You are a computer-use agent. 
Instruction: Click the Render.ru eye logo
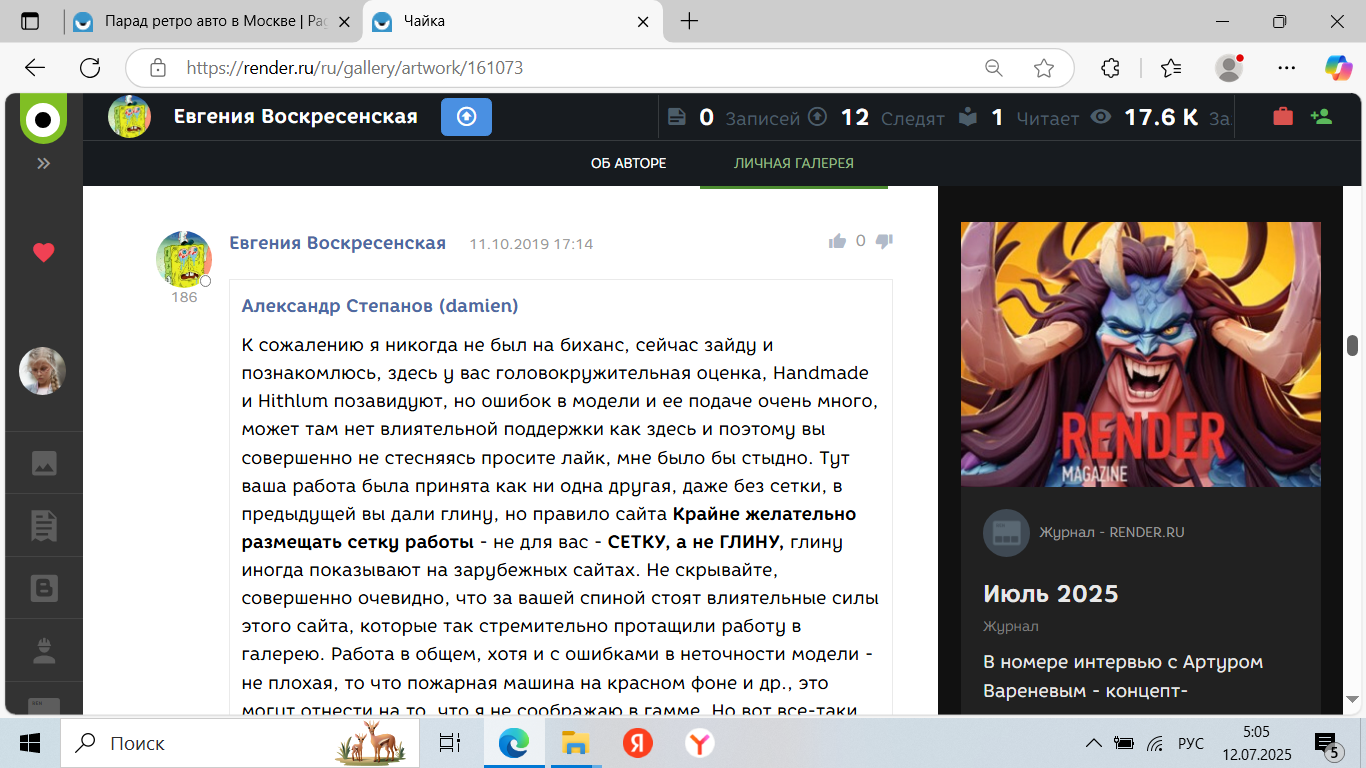click(x=43, y=120)
